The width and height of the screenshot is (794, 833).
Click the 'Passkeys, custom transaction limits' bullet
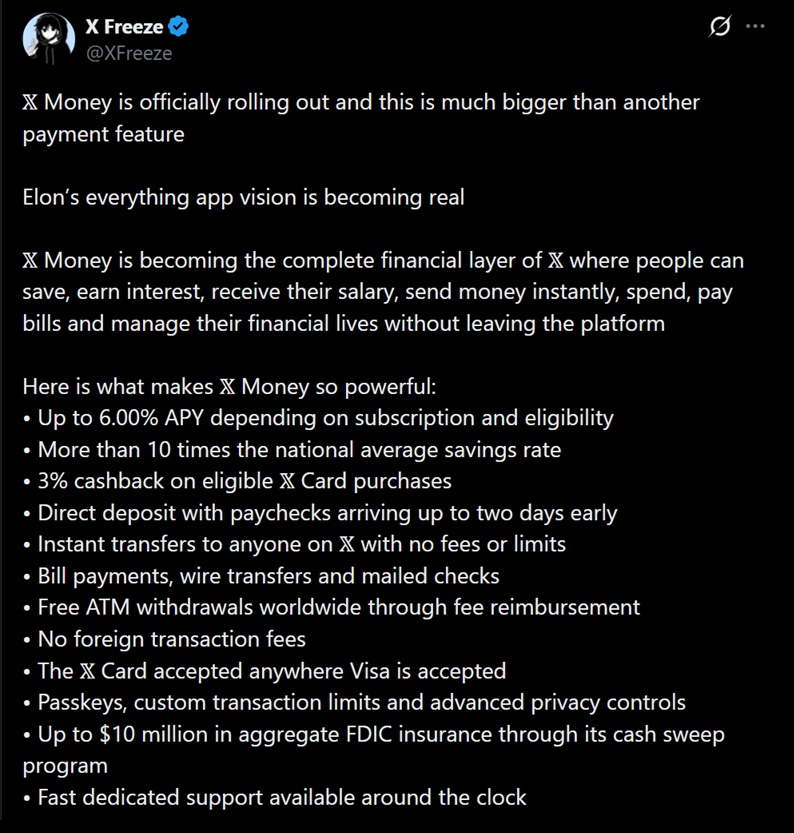coord(354,703)
